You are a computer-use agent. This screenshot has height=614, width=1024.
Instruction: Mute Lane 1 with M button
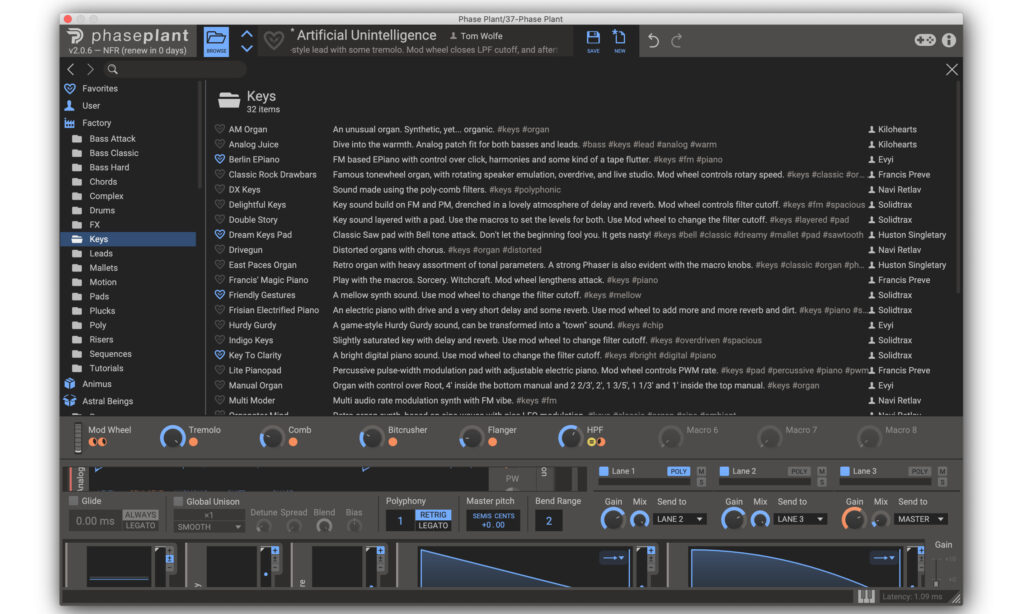(x=701, y=471)
